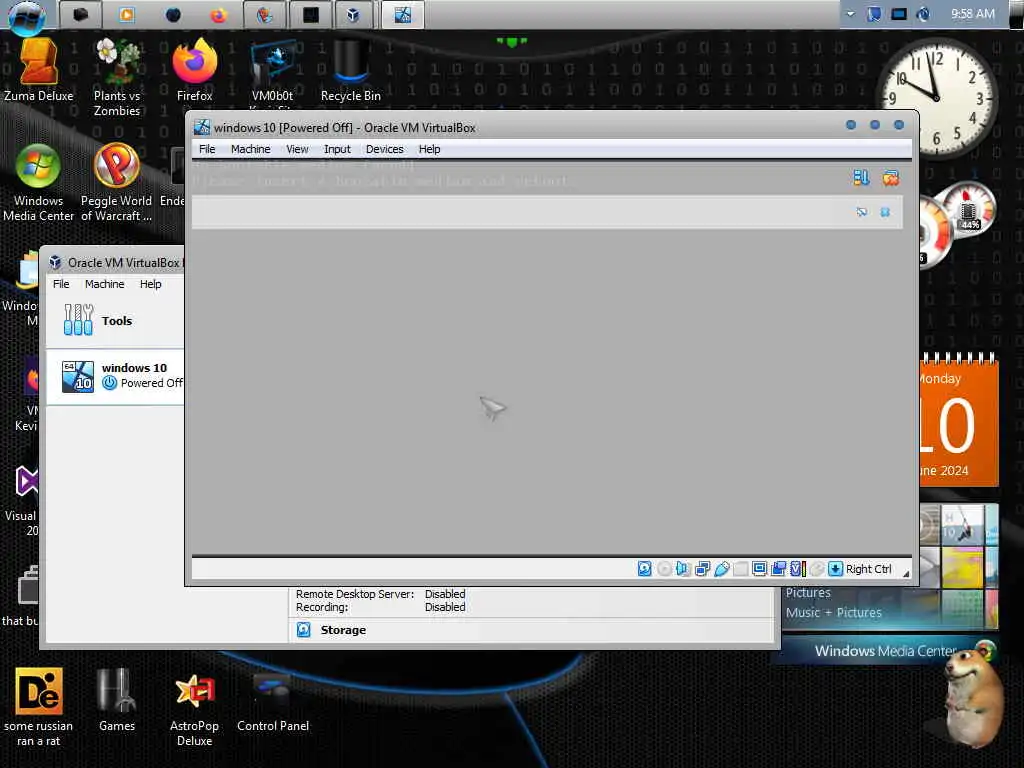
Task: Open the Control Panel desktop icon
Action: (x=273, y=702)
